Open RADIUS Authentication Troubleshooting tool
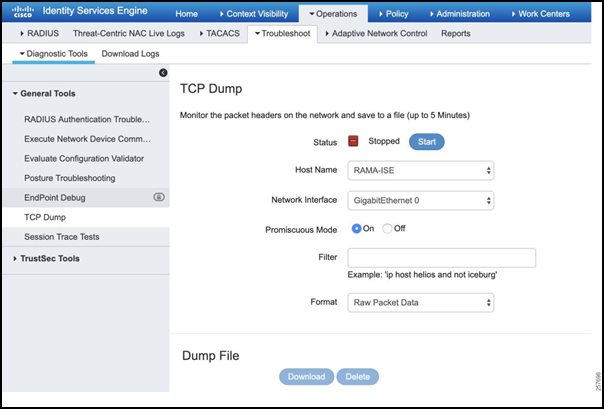604x409 pixels. (x=87, y=119)
